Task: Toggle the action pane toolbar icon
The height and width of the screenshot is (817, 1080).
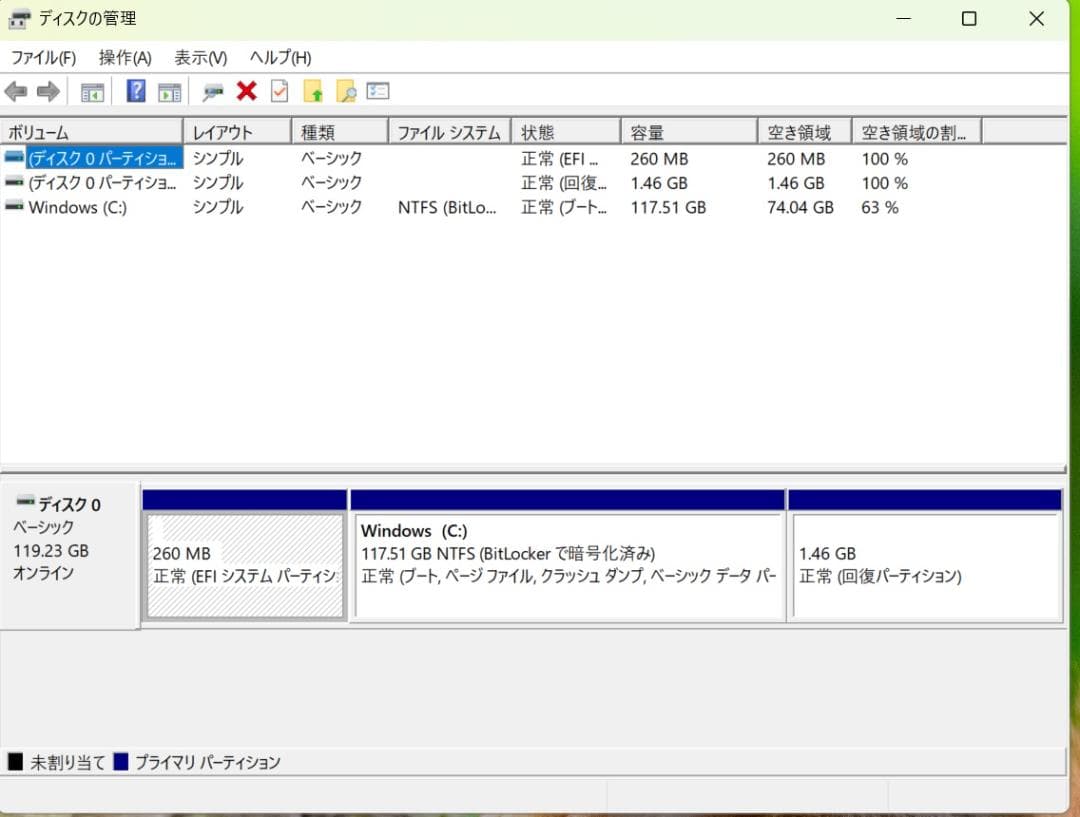Action: coord(169,92)
